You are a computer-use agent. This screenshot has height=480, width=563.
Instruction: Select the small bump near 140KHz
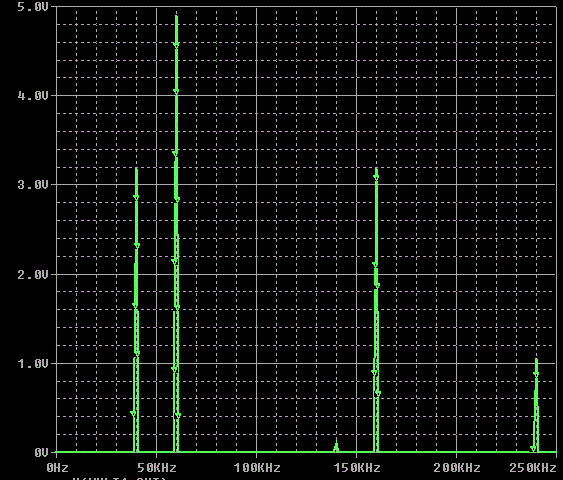336,446
